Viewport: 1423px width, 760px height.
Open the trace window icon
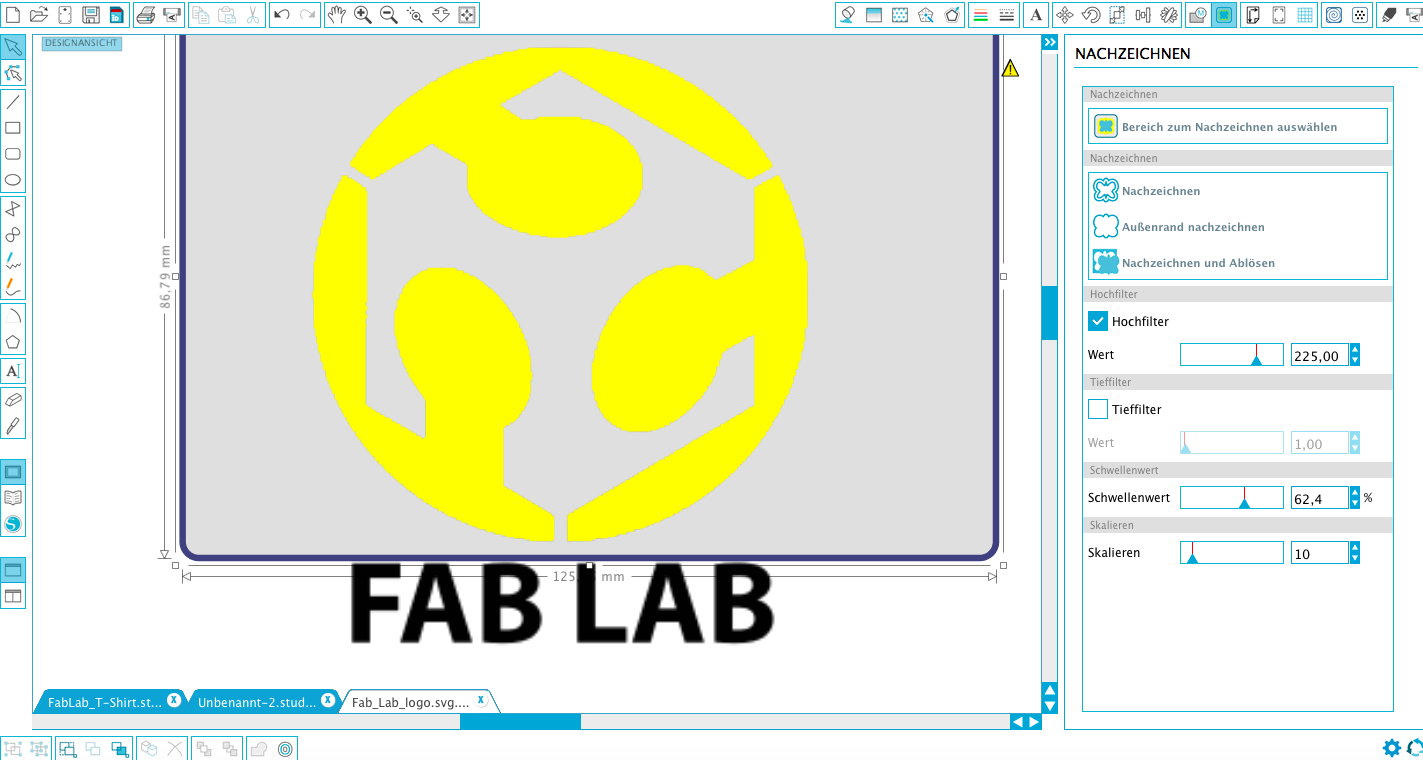click(x=1223, y=14)
